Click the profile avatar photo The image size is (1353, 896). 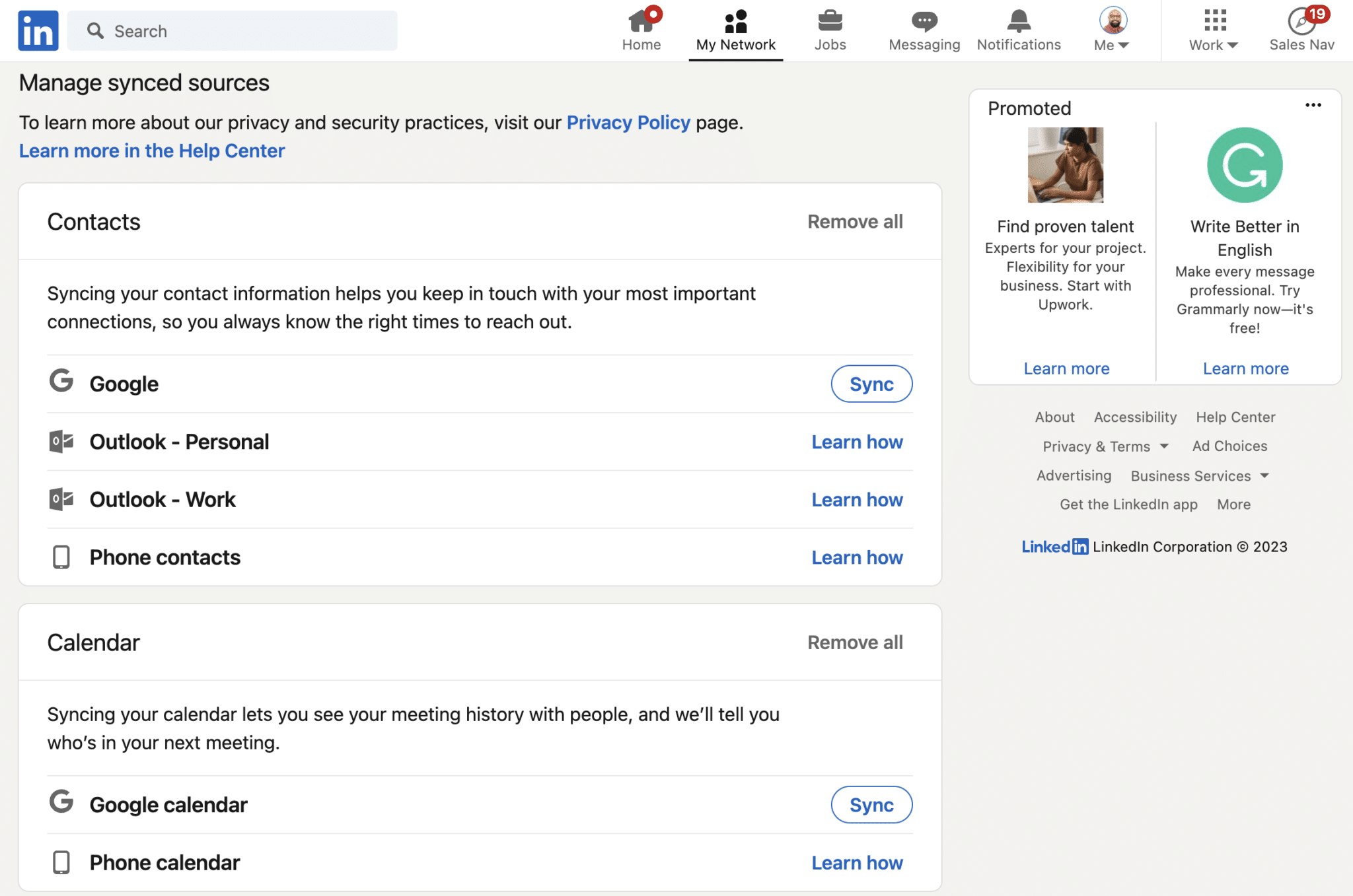(x=1113, y=20)
